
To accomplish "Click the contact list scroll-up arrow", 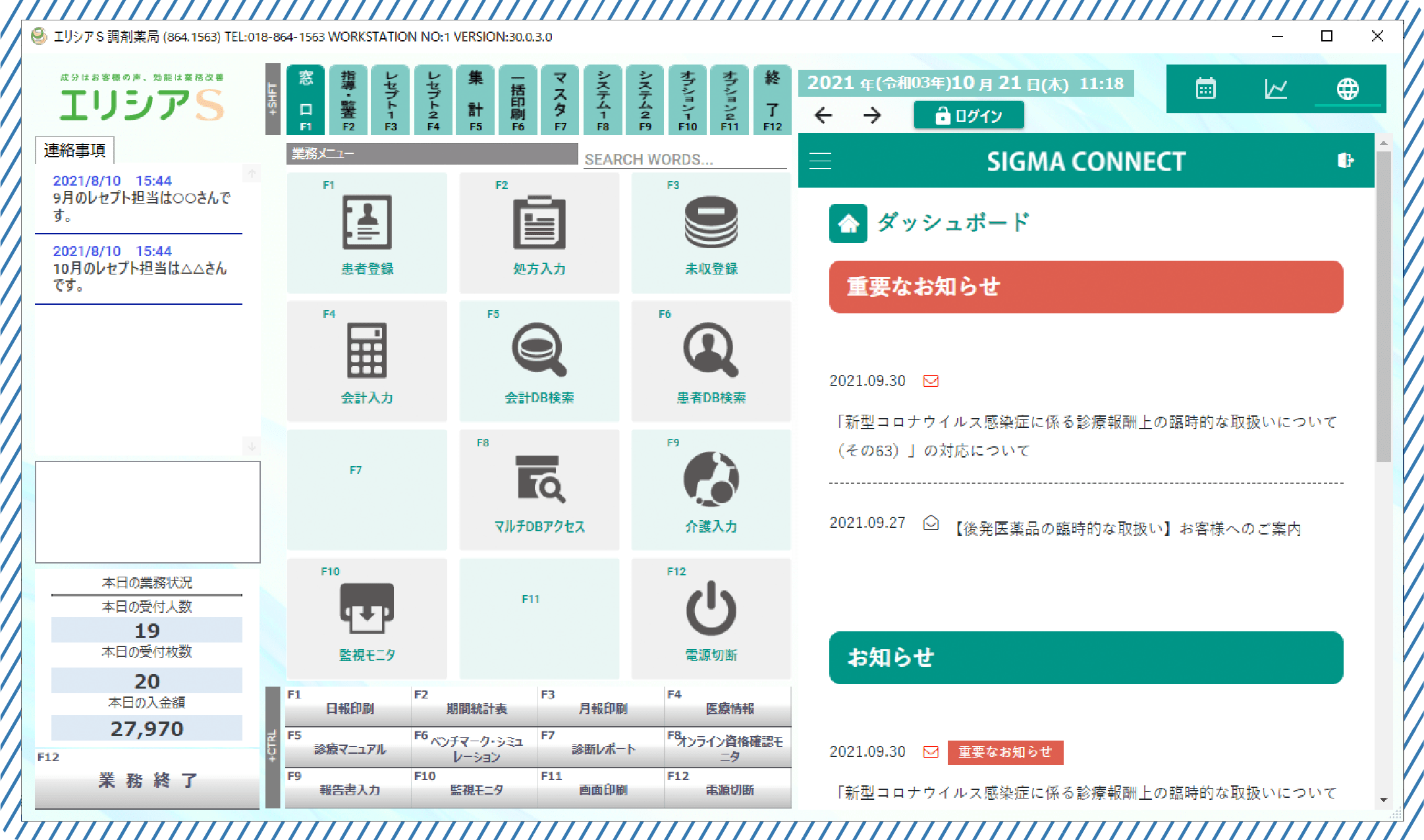I will [252, 173].
